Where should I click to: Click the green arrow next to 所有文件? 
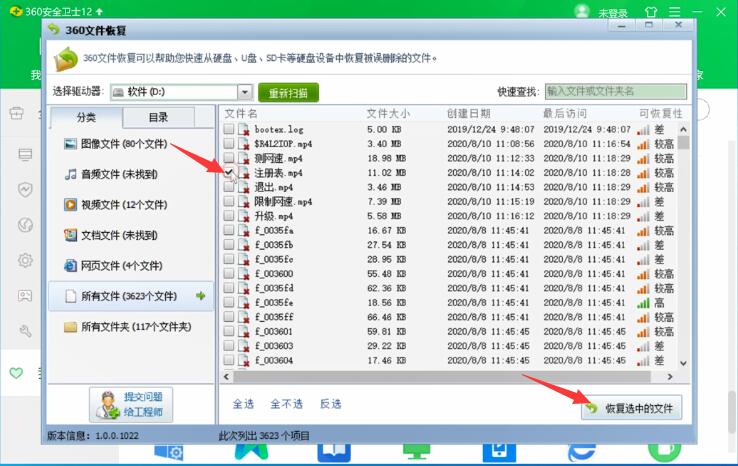point(201,296)
